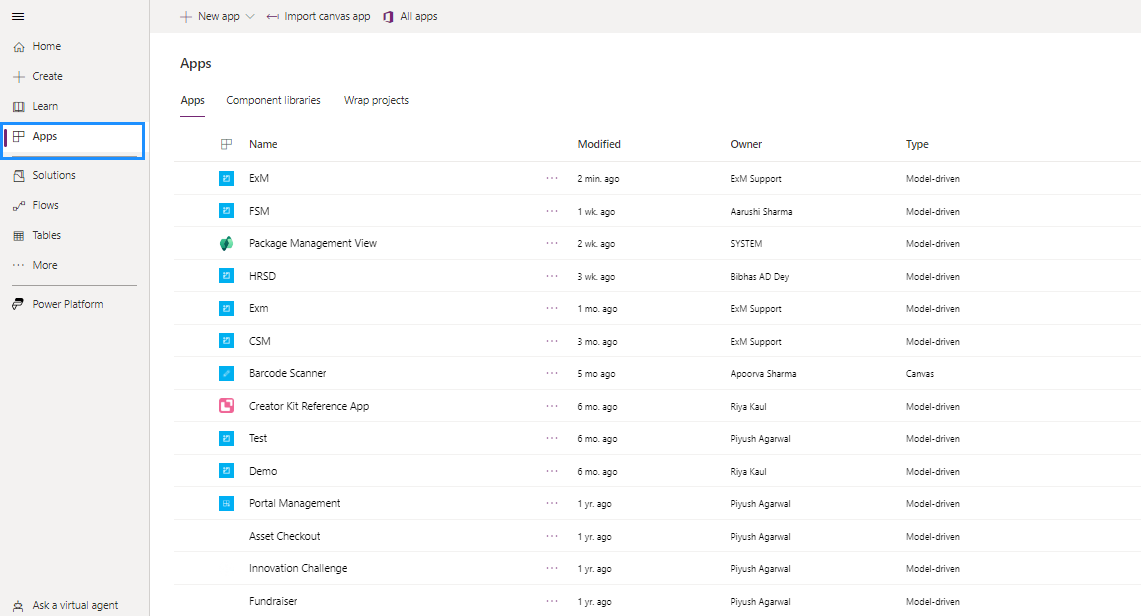Open the Exm app name
Image resolution: width=1141 pixels, height=616 pixels.
tap(258, 308)
